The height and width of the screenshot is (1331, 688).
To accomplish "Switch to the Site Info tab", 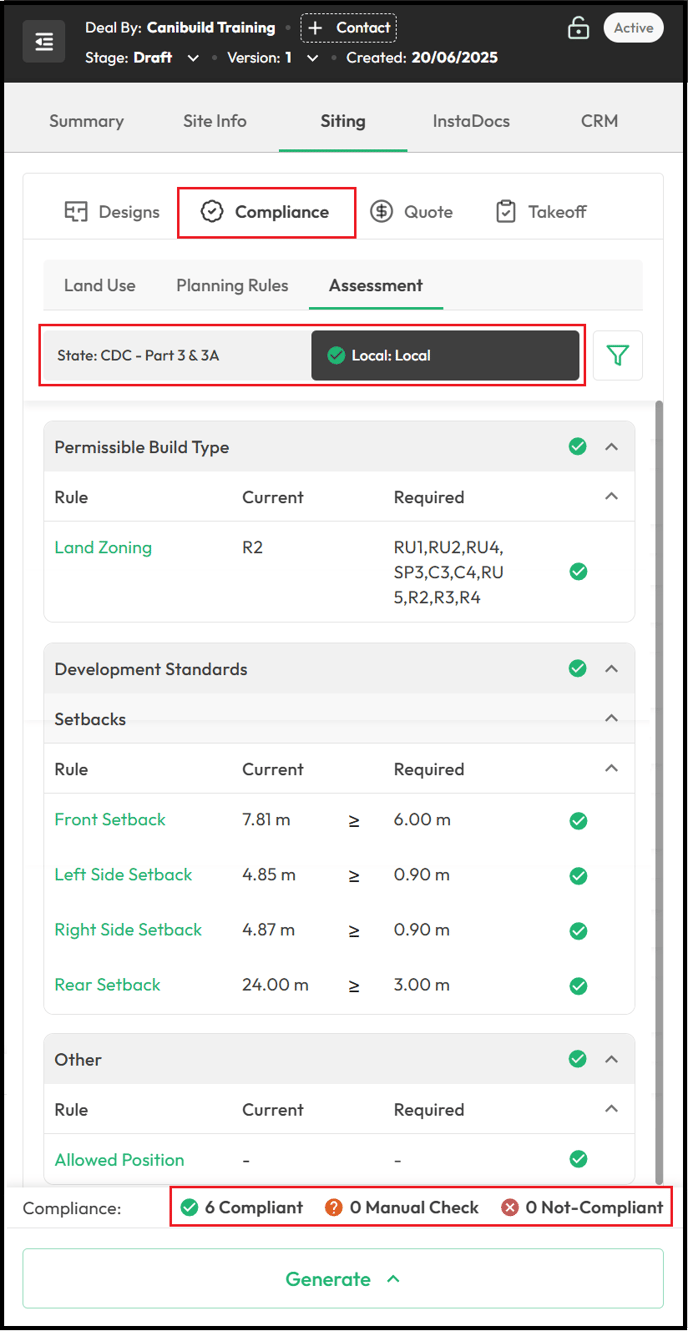I will [x=215, y=121].
